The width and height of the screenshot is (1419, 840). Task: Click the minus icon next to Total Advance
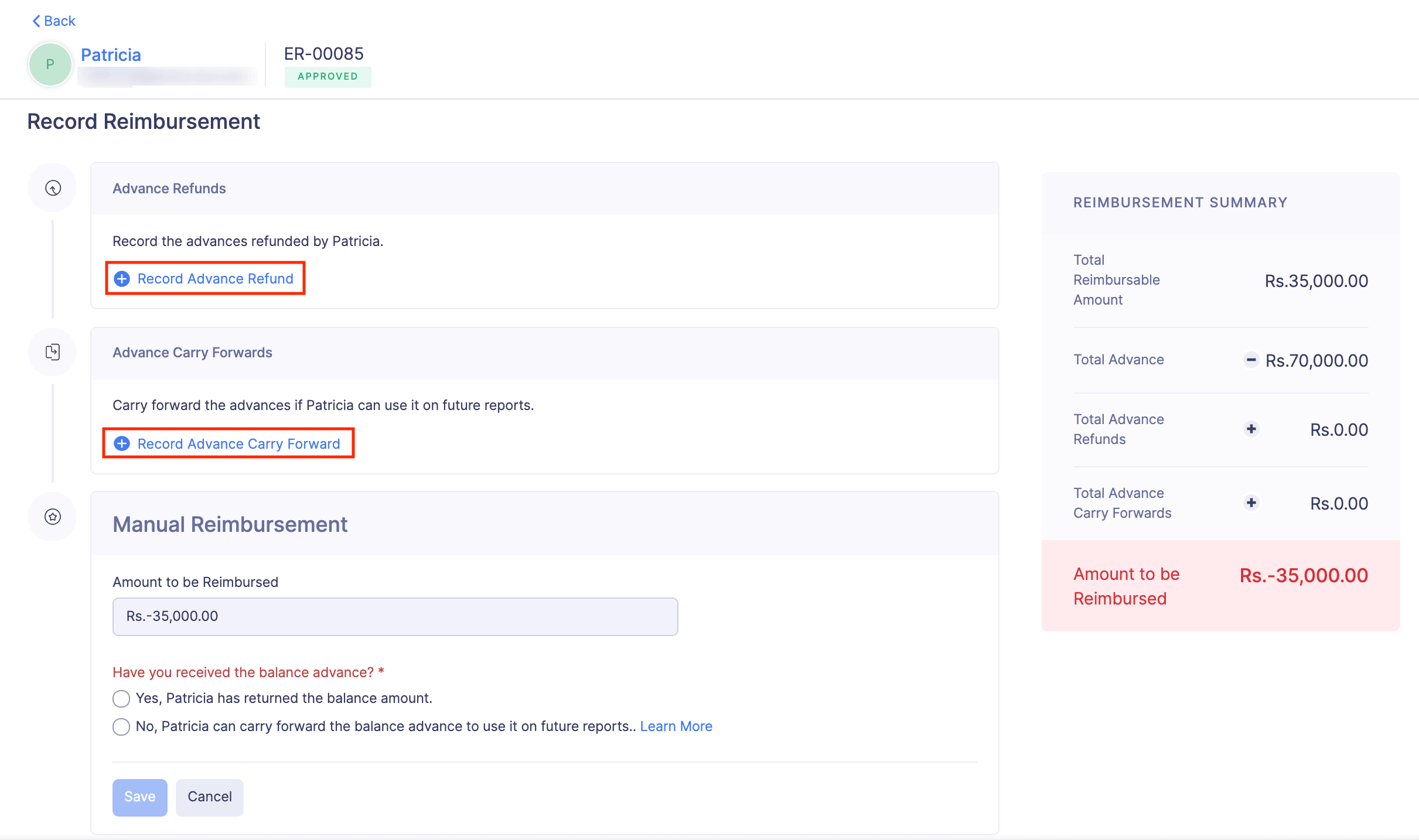pos(1251,360)
